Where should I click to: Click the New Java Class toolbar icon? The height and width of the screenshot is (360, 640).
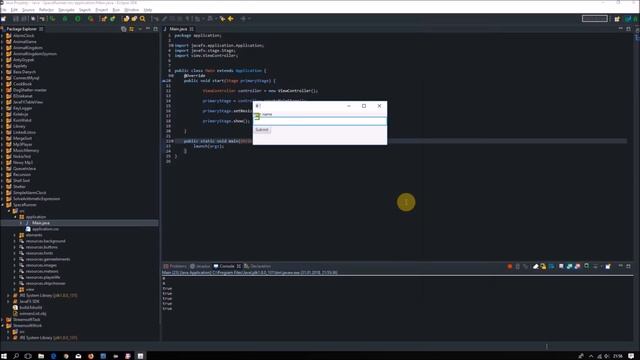pyautogui.click(x=113, y=19)
